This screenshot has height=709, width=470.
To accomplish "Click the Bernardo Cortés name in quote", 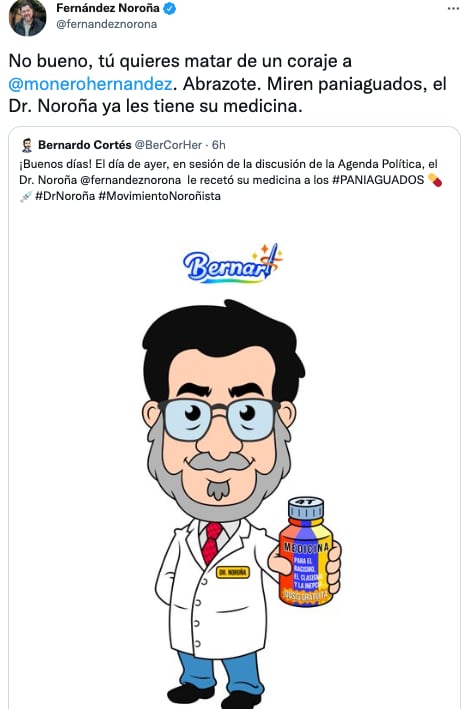I will pyautogui.click(x=85, y=145).
